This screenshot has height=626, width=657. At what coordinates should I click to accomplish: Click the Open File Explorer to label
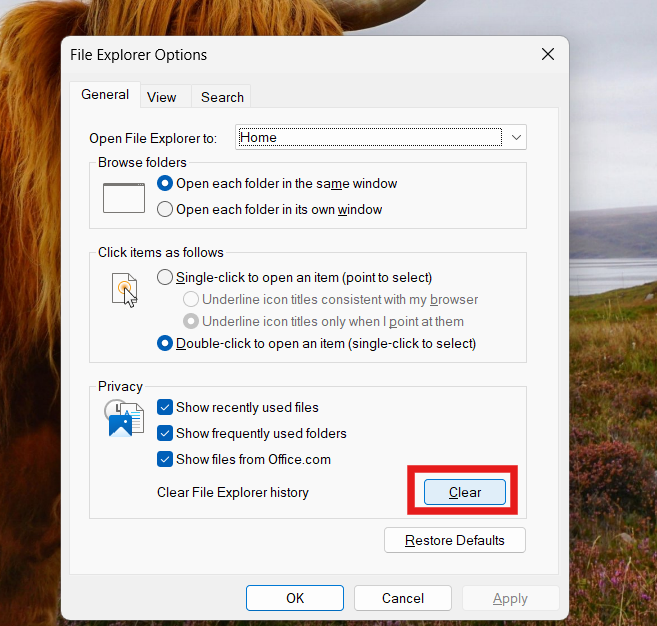point(153,138)
